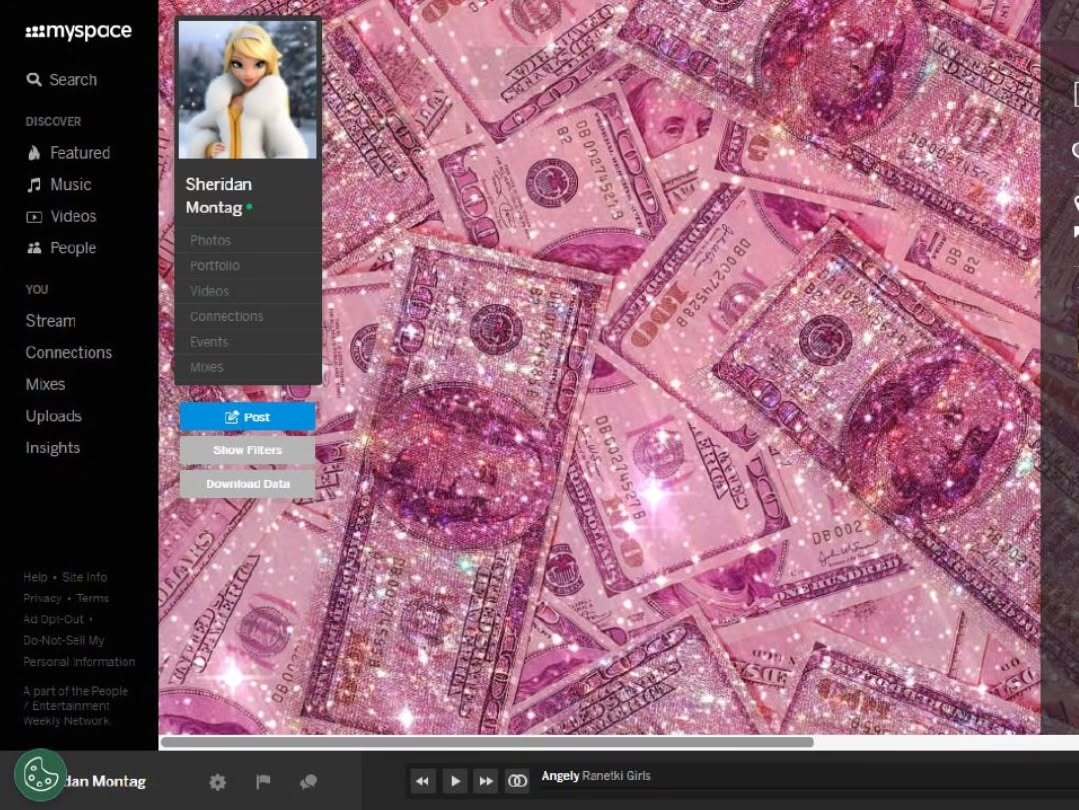Open the chat bubbles icon
Image resolution: width=1079 pixels, height=810 pixels.
coord(308,782)
